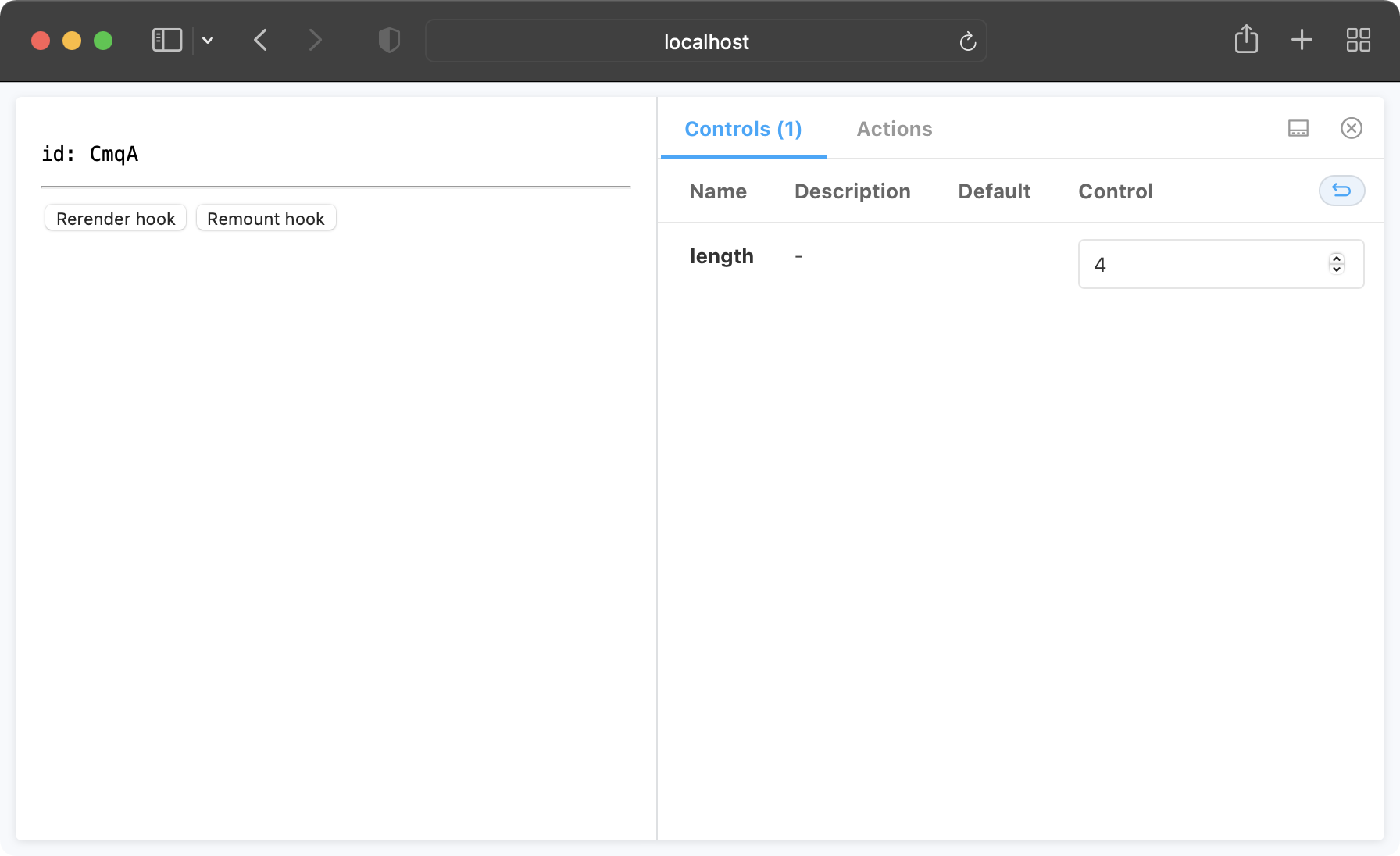
Task: Select the Controls (1) tab
Action: tap(742, 128)
